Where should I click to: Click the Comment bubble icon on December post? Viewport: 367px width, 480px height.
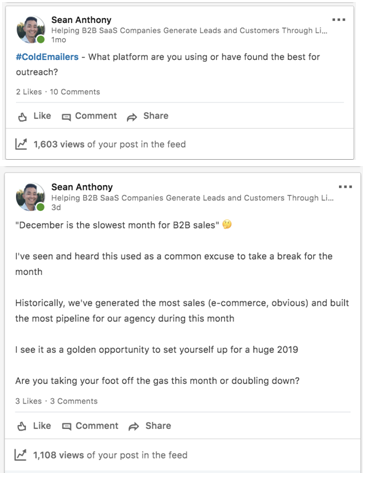[67, 426]
